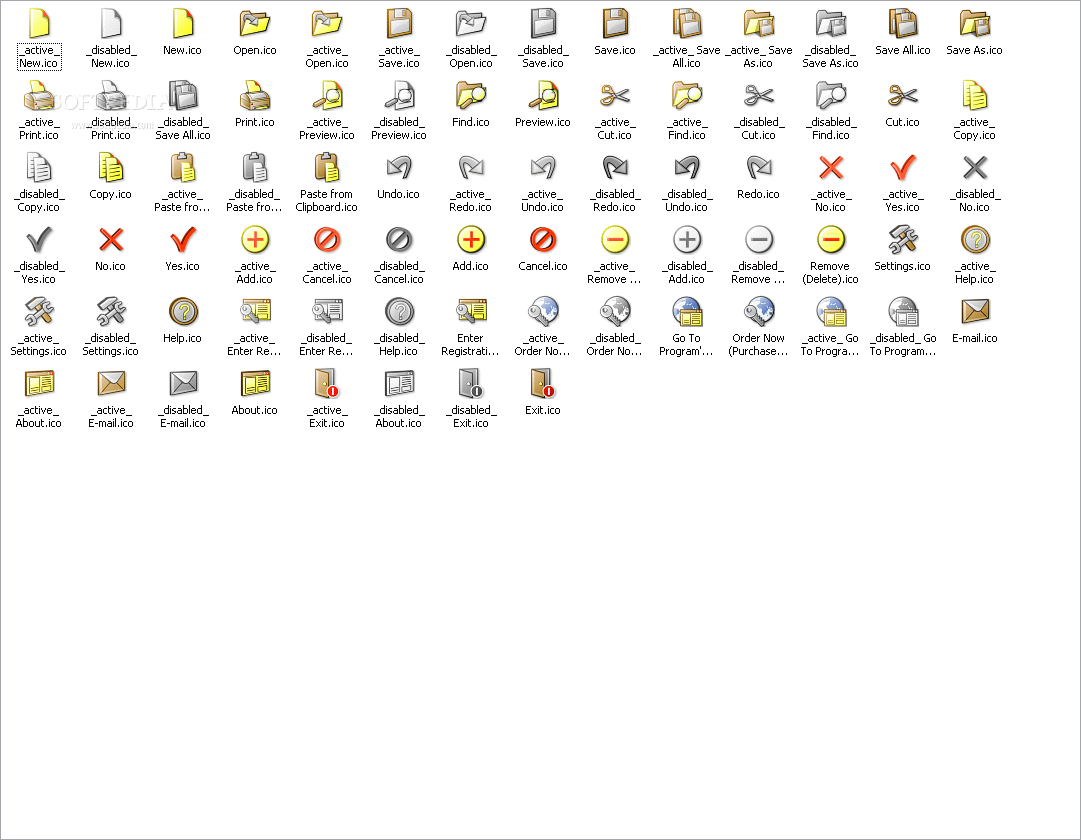The height and width of the screenshot is (840, 1081).
Task: Select the _active_ Order No… icon
Action: [x=543, y=312]
